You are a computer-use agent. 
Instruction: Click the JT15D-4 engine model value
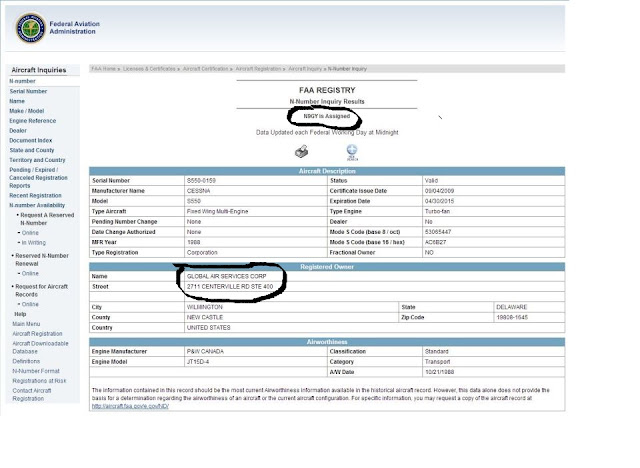(198, 362)
